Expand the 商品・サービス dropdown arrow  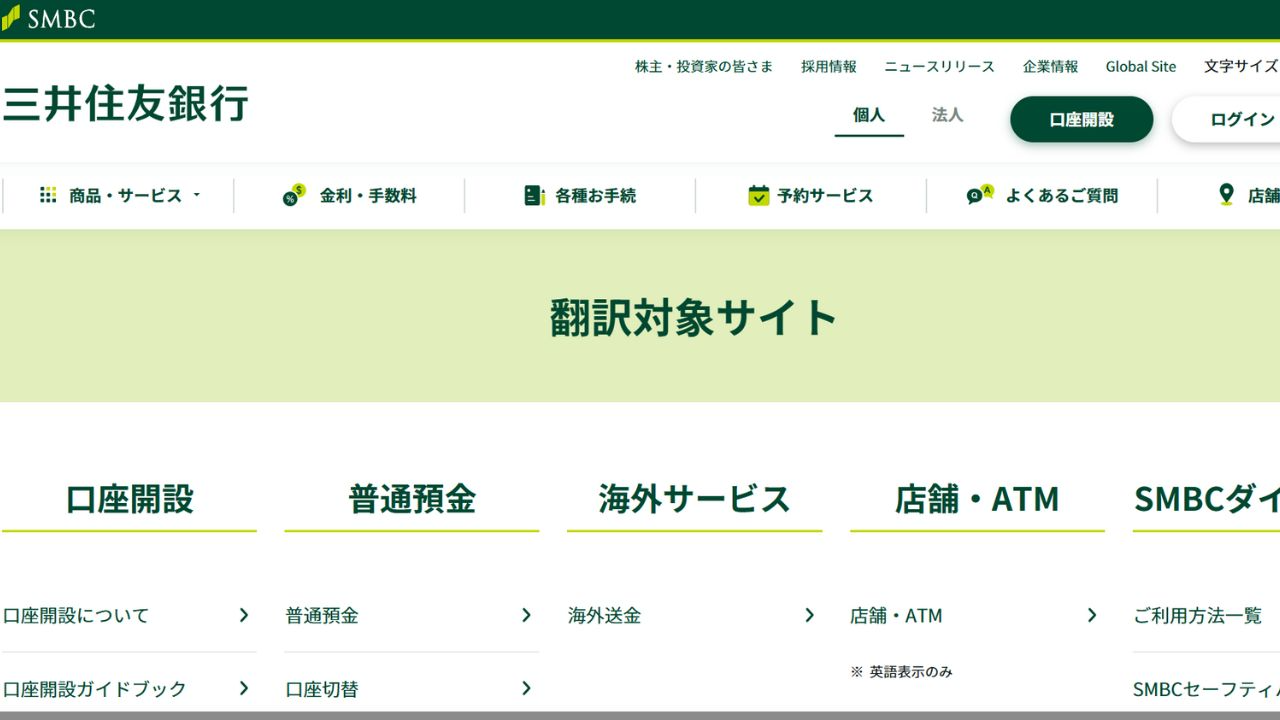tap(197, 195)
